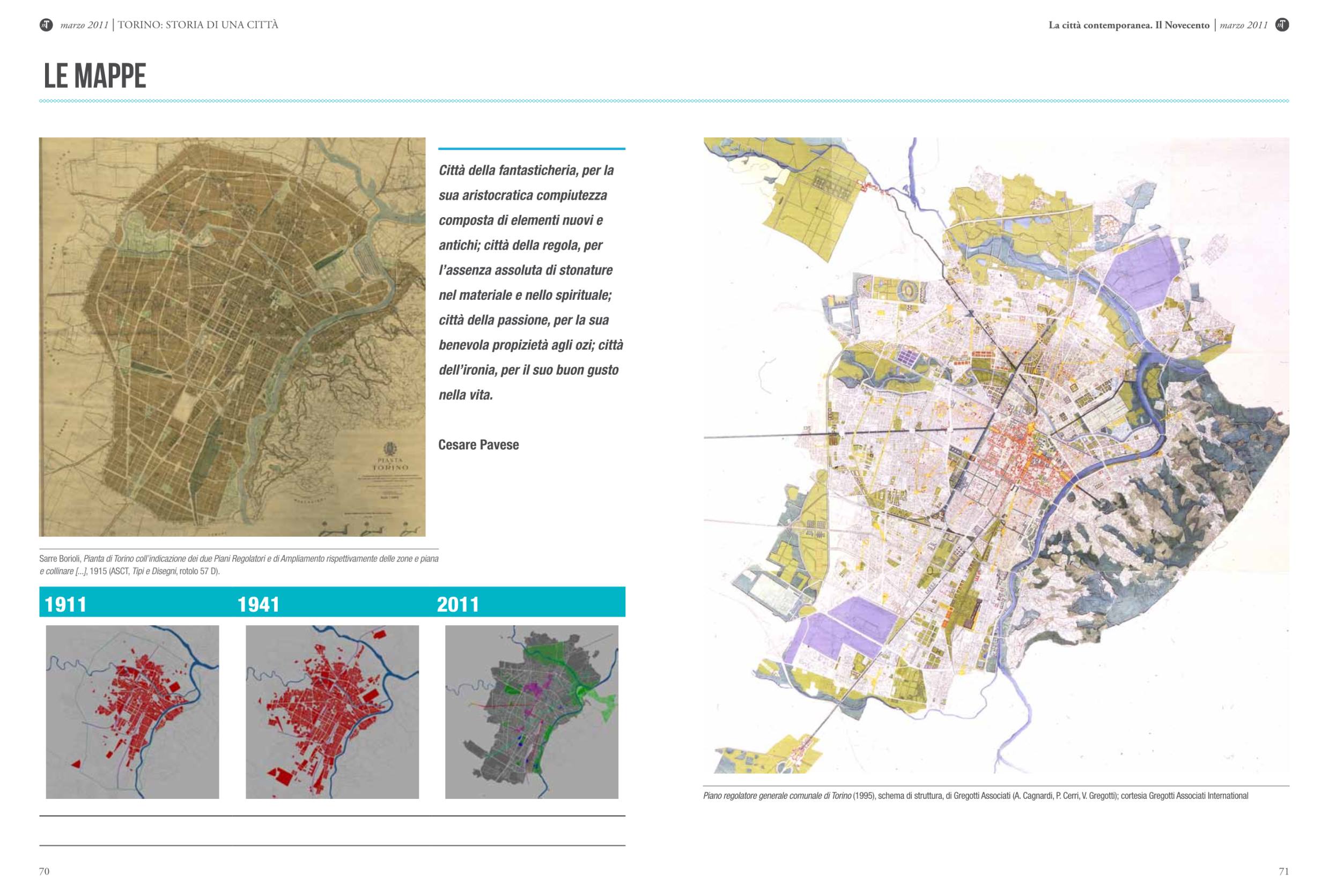Click the Gregotti Associati map caption
This screenshot has width=1328, height=896.
pyautogui.click(x=976, y=795)
